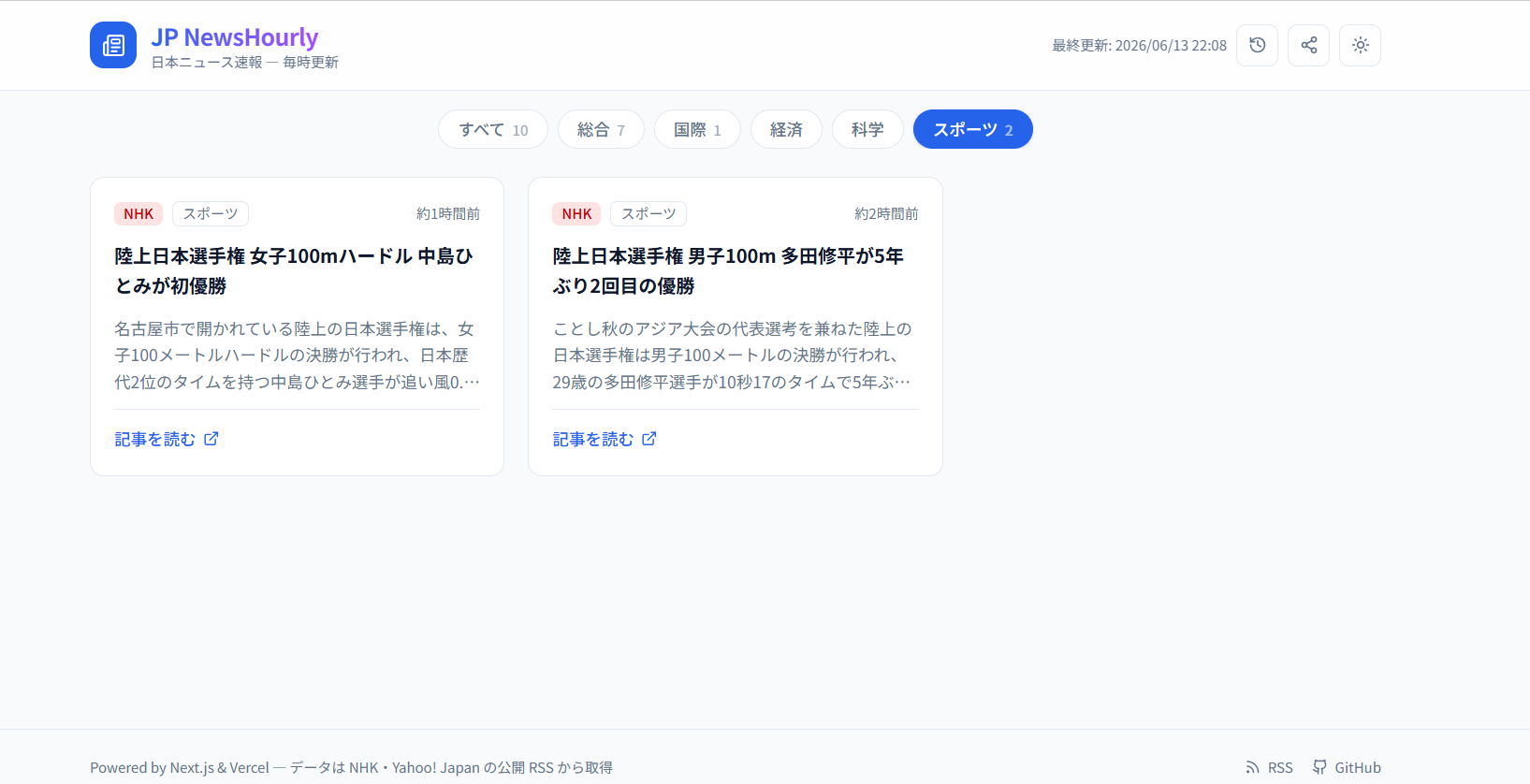This screenshot has height=784, width=1530.
Task: Click external link icon on 多田修平 article
Action: (649, 439)
